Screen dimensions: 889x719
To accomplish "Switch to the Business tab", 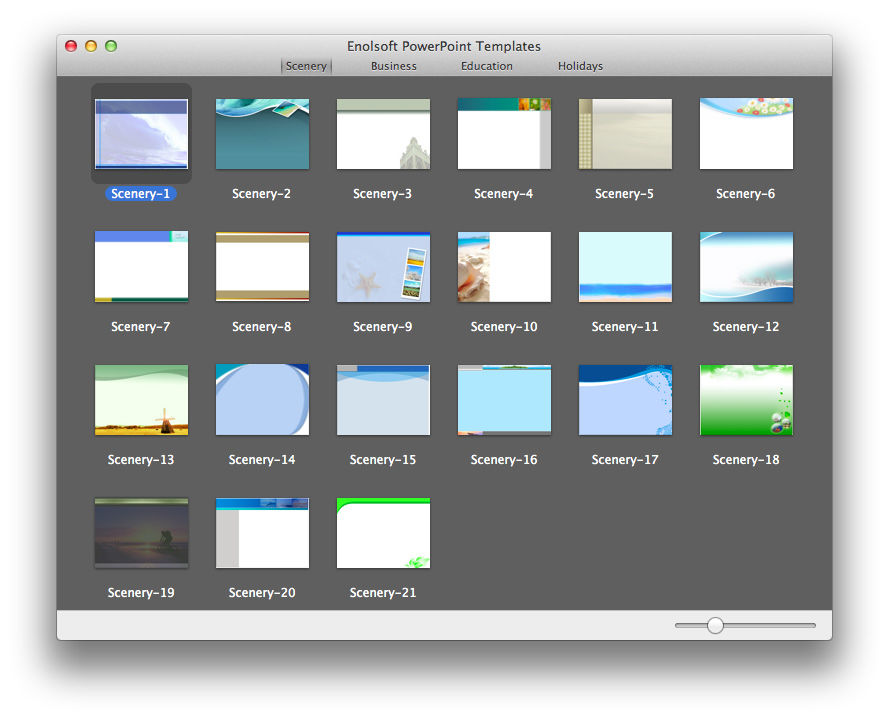I will 393,66.
